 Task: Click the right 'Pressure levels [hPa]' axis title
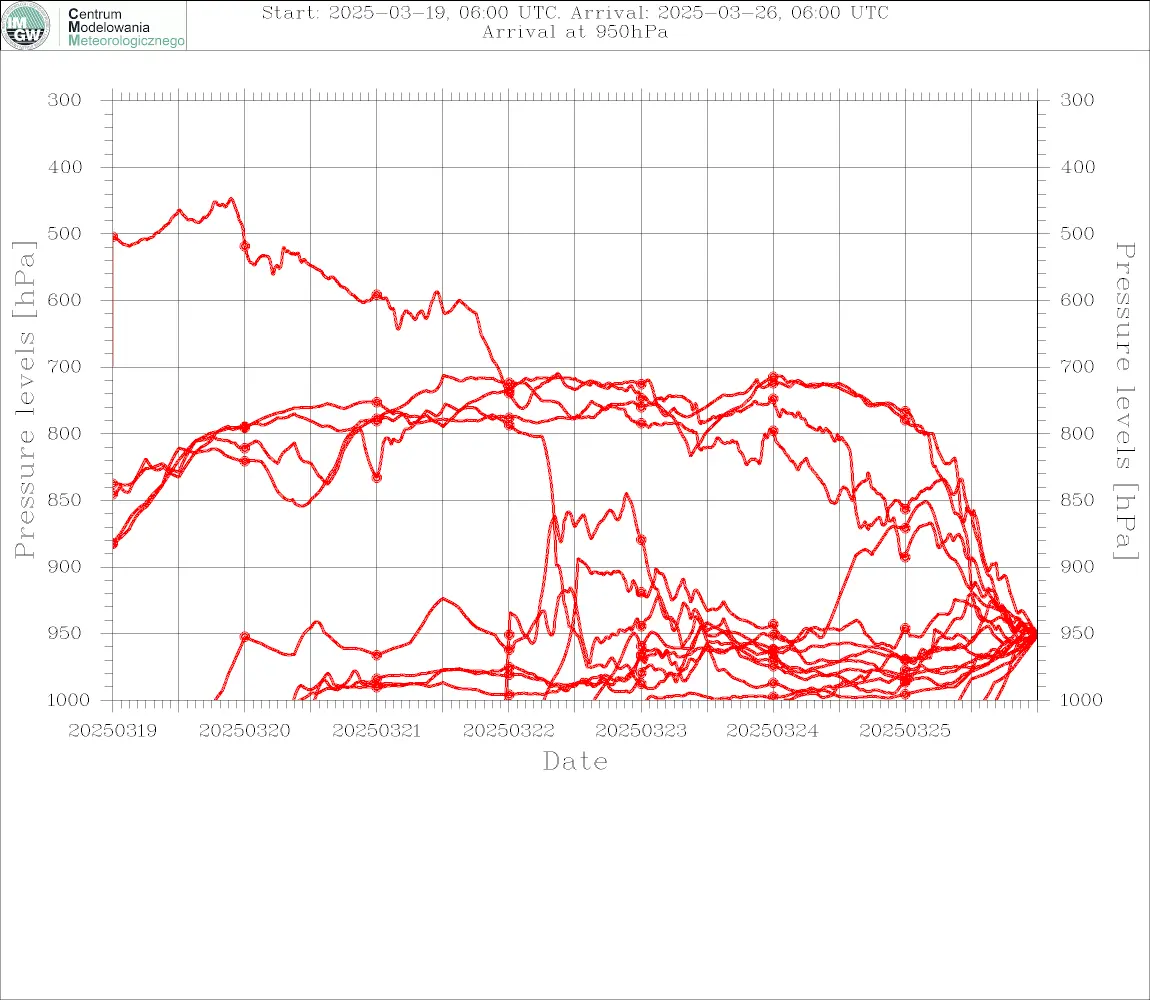point(1126,401)
